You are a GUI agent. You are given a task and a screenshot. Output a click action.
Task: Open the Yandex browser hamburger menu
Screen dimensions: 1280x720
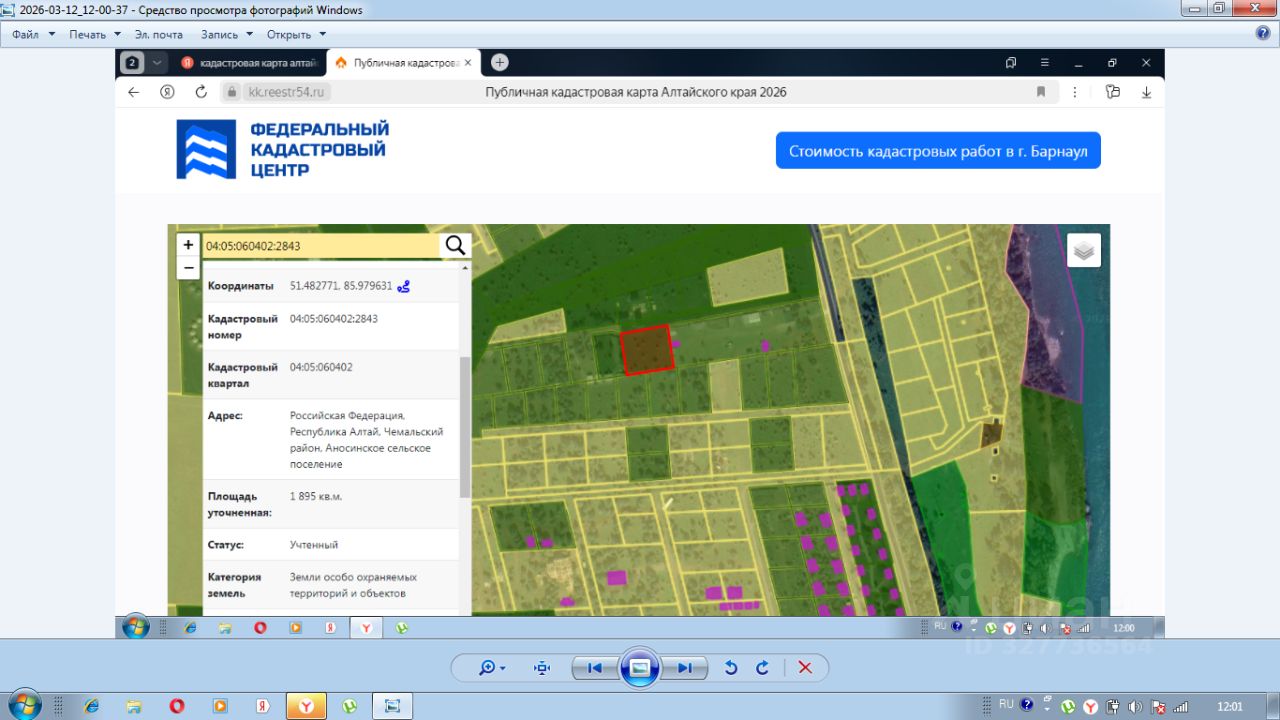coord(1044,62)
